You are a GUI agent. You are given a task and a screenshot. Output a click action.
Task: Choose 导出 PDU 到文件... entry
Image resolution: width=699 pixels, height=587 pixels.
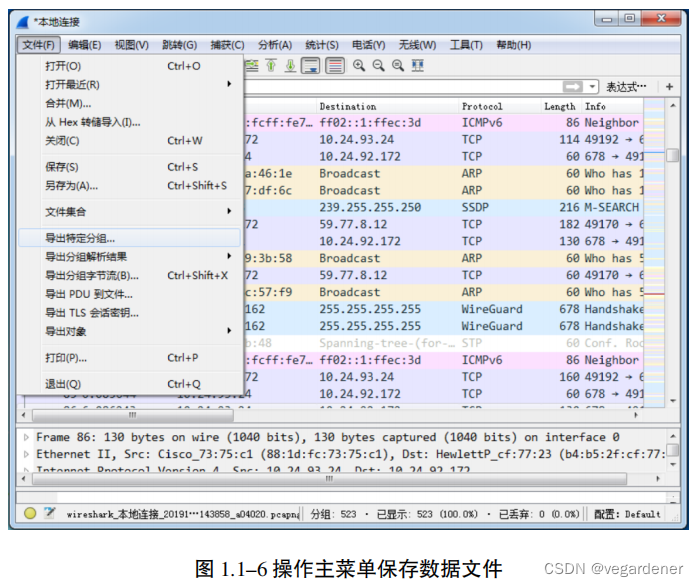coord(130,294)
